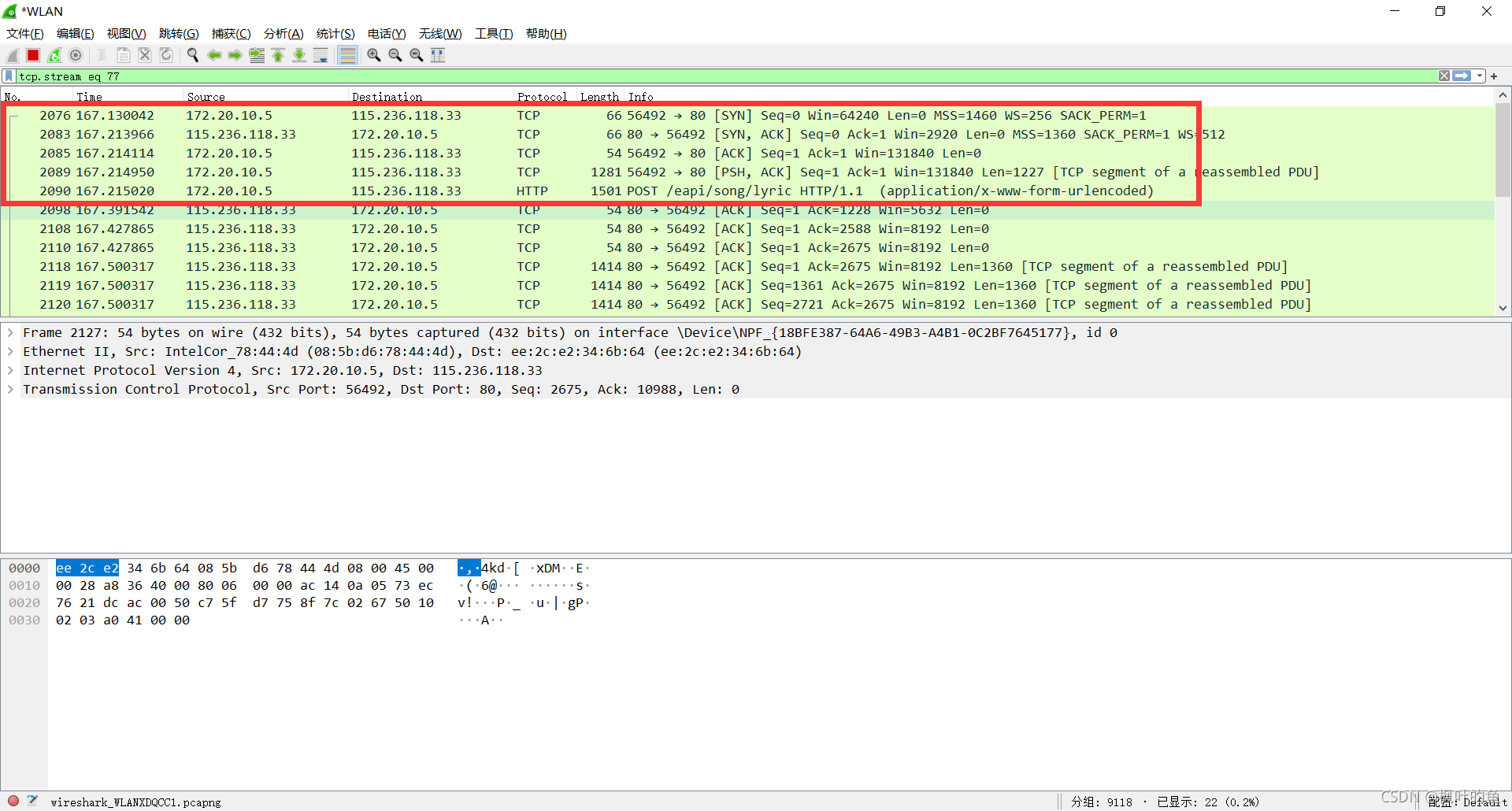The image size is (1512, 811).
Task: Jump to the last packet
Action: [299, 55]
